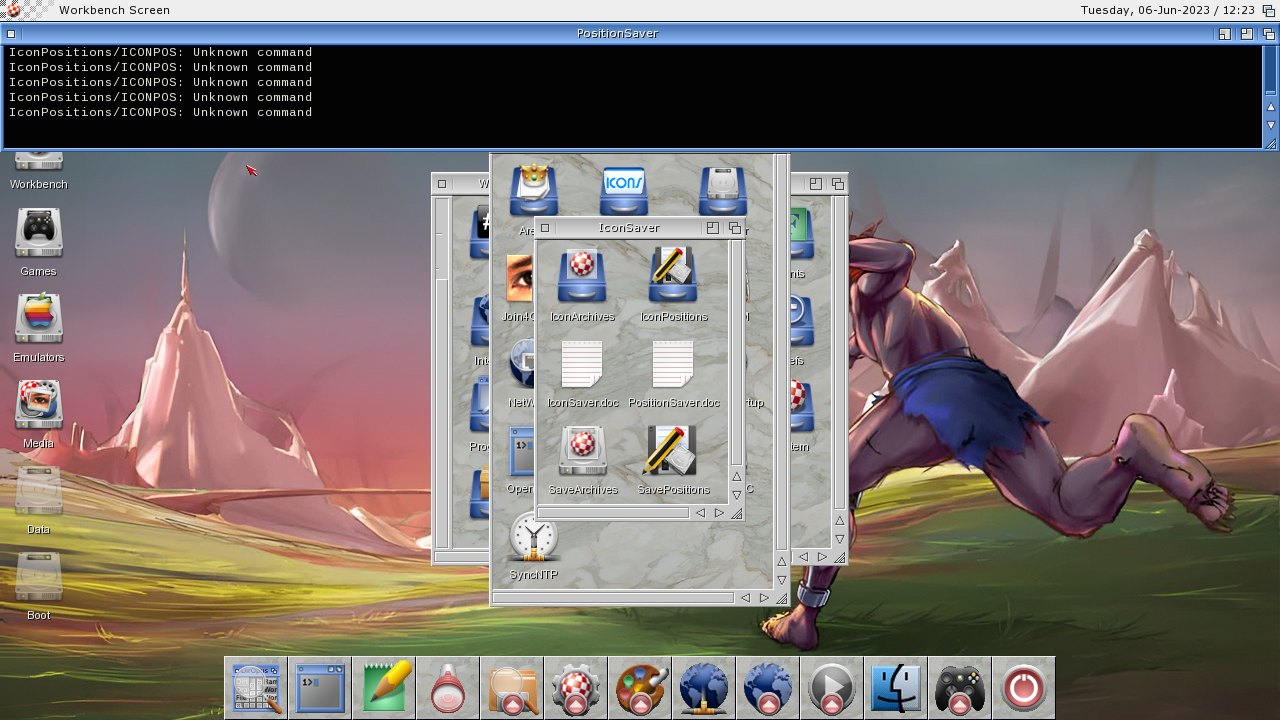Open the notepad editor from the dock

tap(384, 688)
